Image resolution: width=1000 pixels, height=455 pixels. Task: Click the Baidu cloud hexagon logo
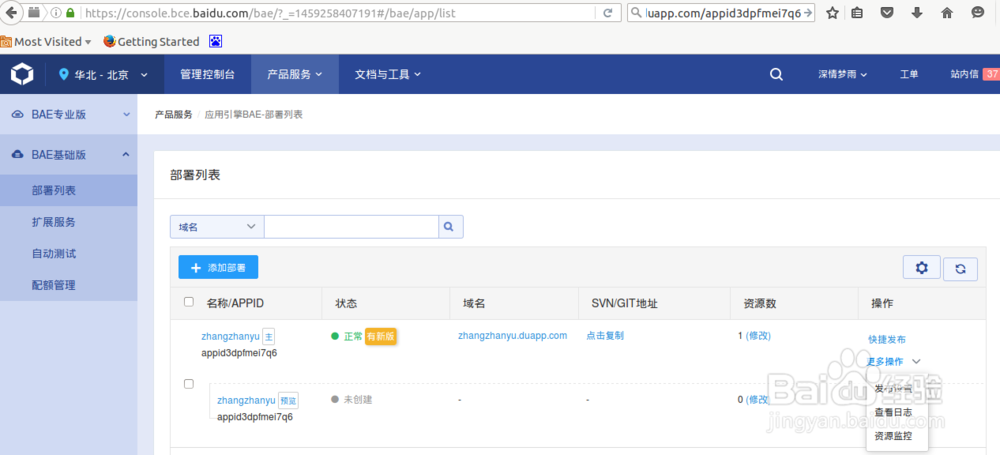pyautogui.click(x=22, y=75)
